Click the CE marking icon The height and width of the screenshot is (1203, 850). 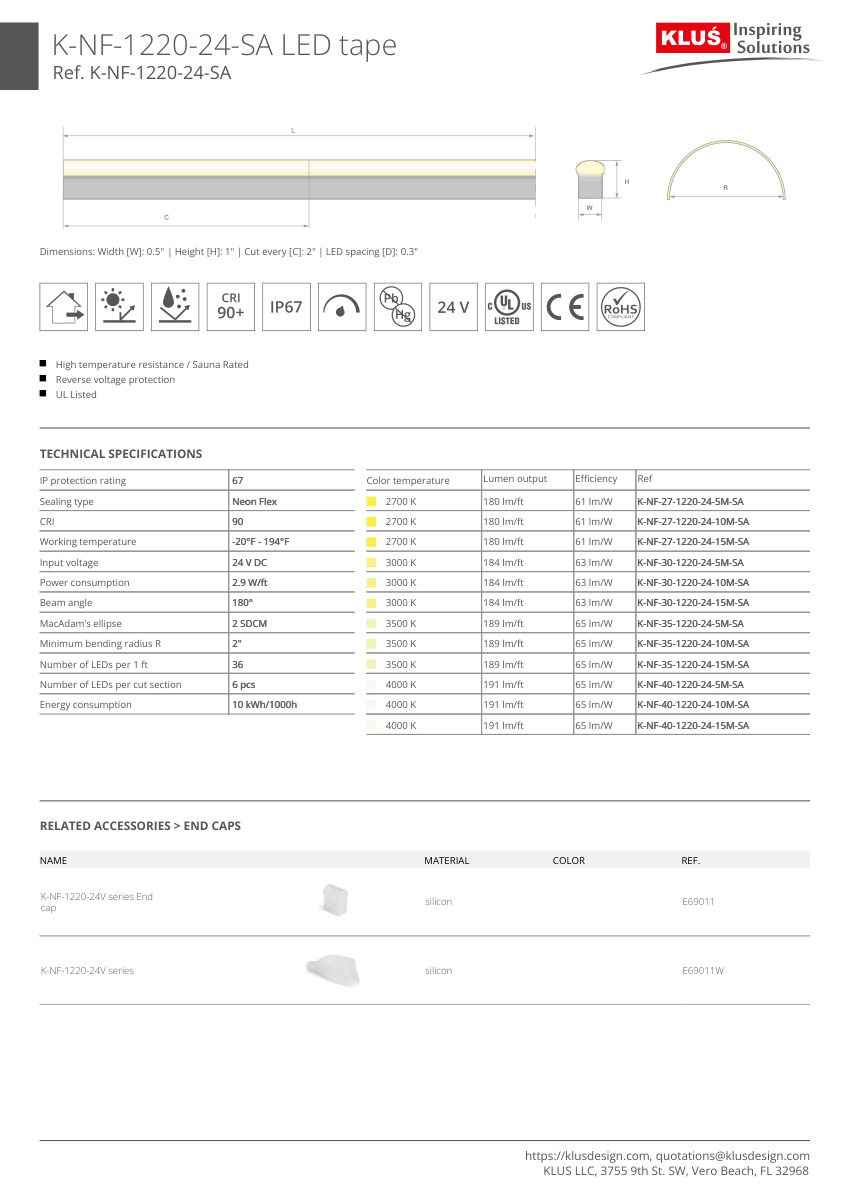pos(565,307)
